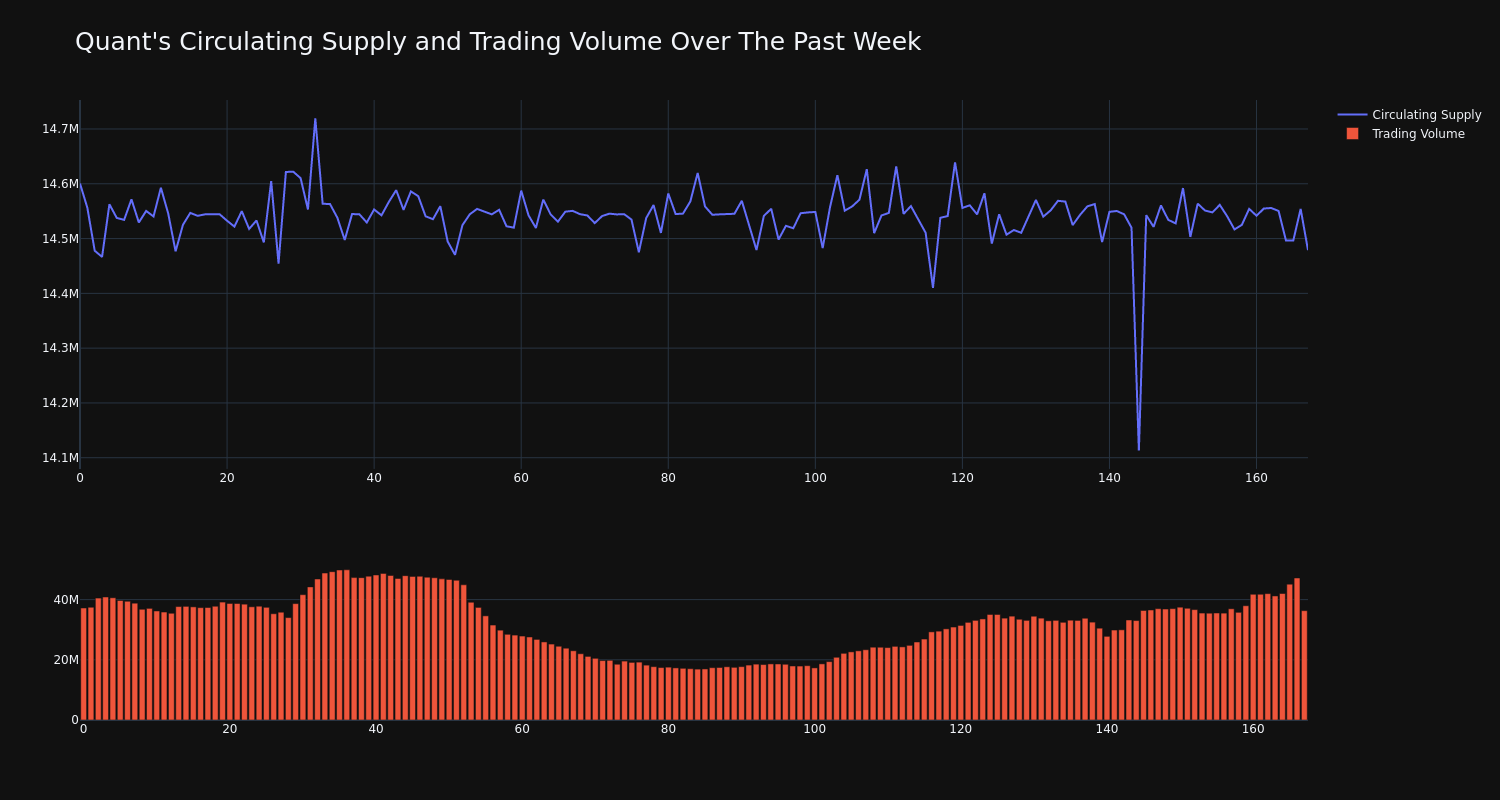
Task: Click the last volume bar at the right edge
Action: [1304, 665]
